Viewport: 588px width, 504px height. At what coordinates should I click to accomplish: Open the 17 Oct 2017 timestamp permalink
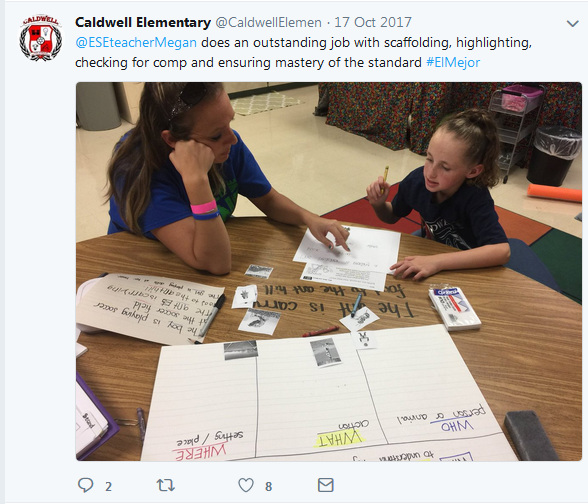coord(373,22)
